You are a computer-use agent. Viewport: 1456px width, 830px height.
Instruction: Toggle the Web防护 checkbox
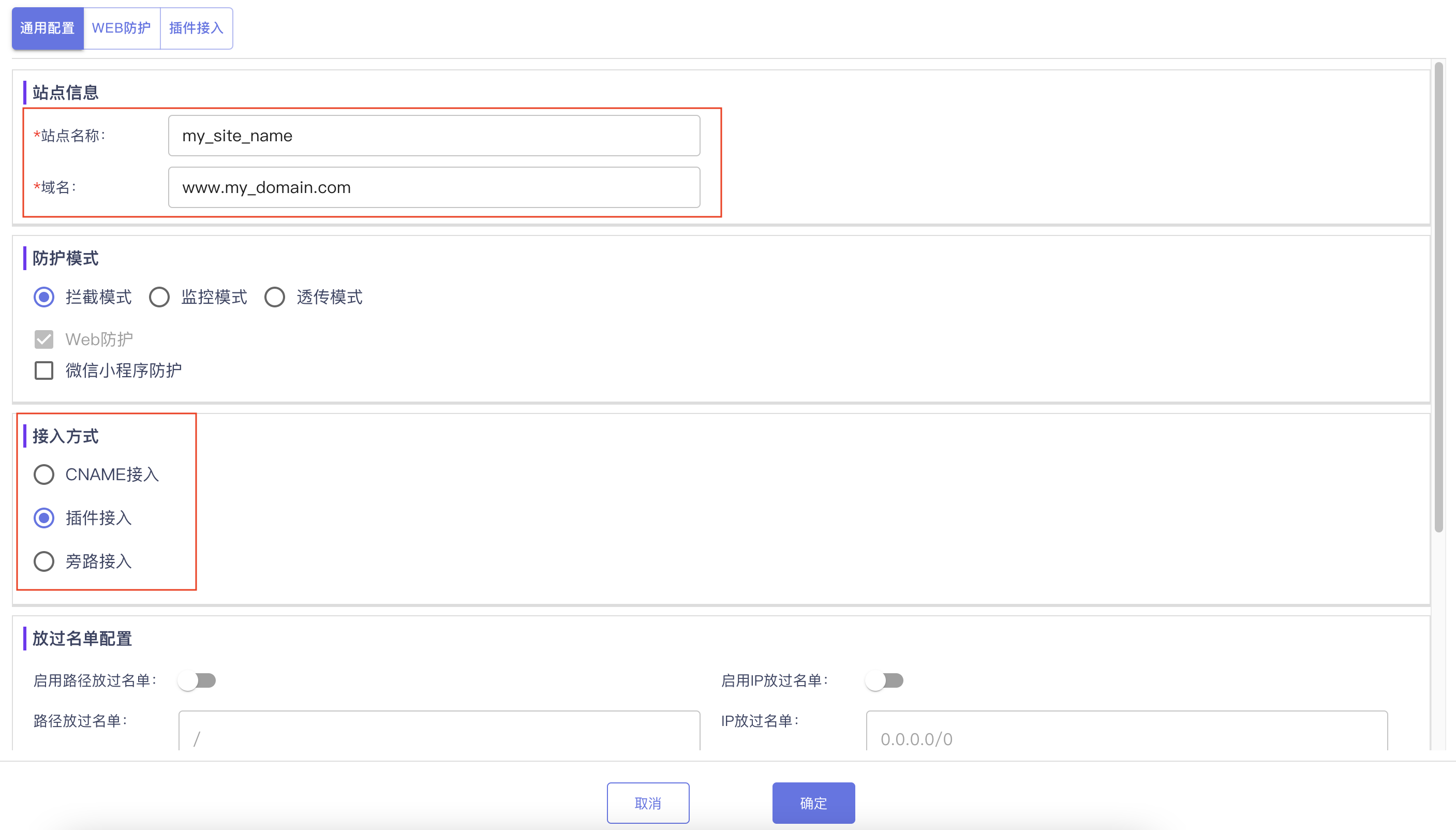pyautogui.click(x=44, y=339)
